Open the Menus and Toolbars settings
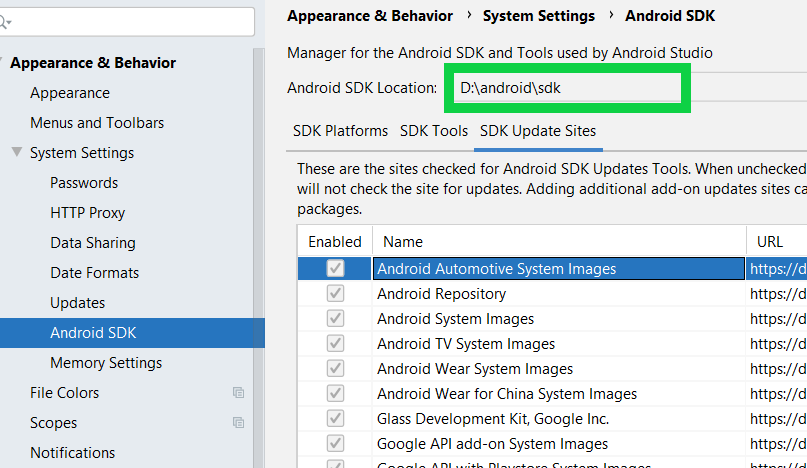The width and height of the screenshot is (807, 468). click(x=97, y=123)
